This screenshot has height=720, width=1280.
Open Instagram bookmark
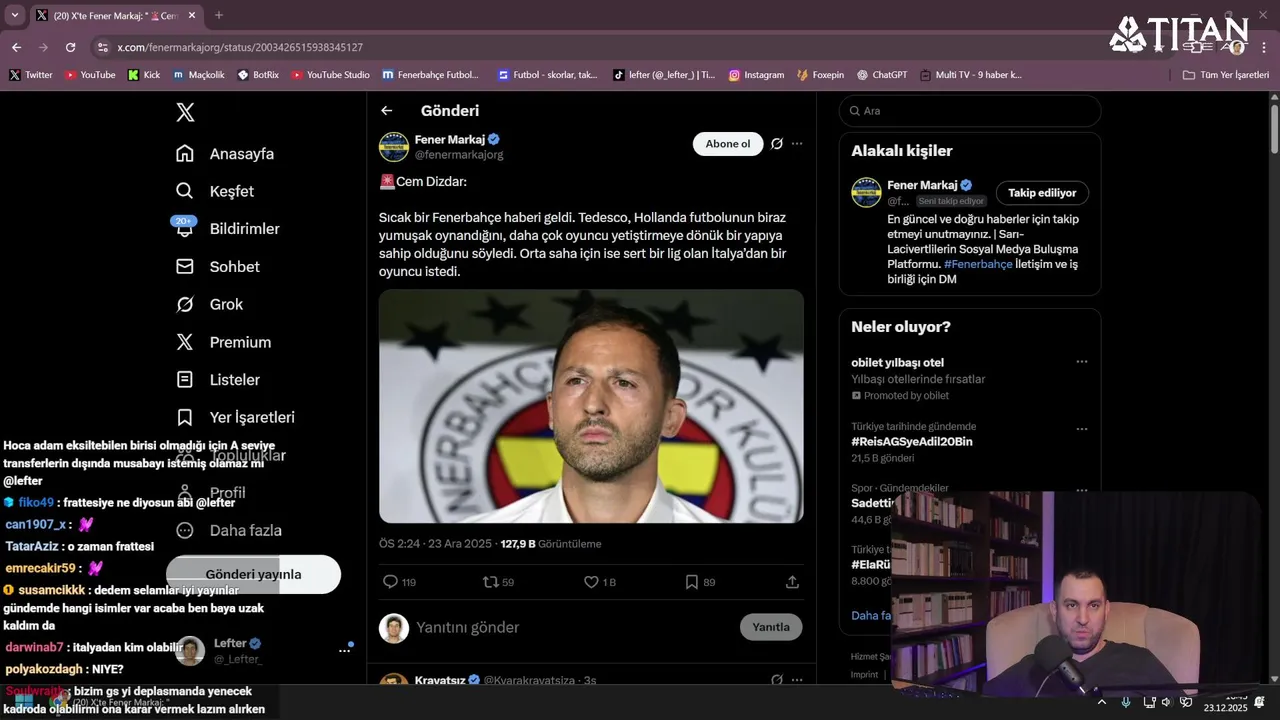tap(756, 75)
